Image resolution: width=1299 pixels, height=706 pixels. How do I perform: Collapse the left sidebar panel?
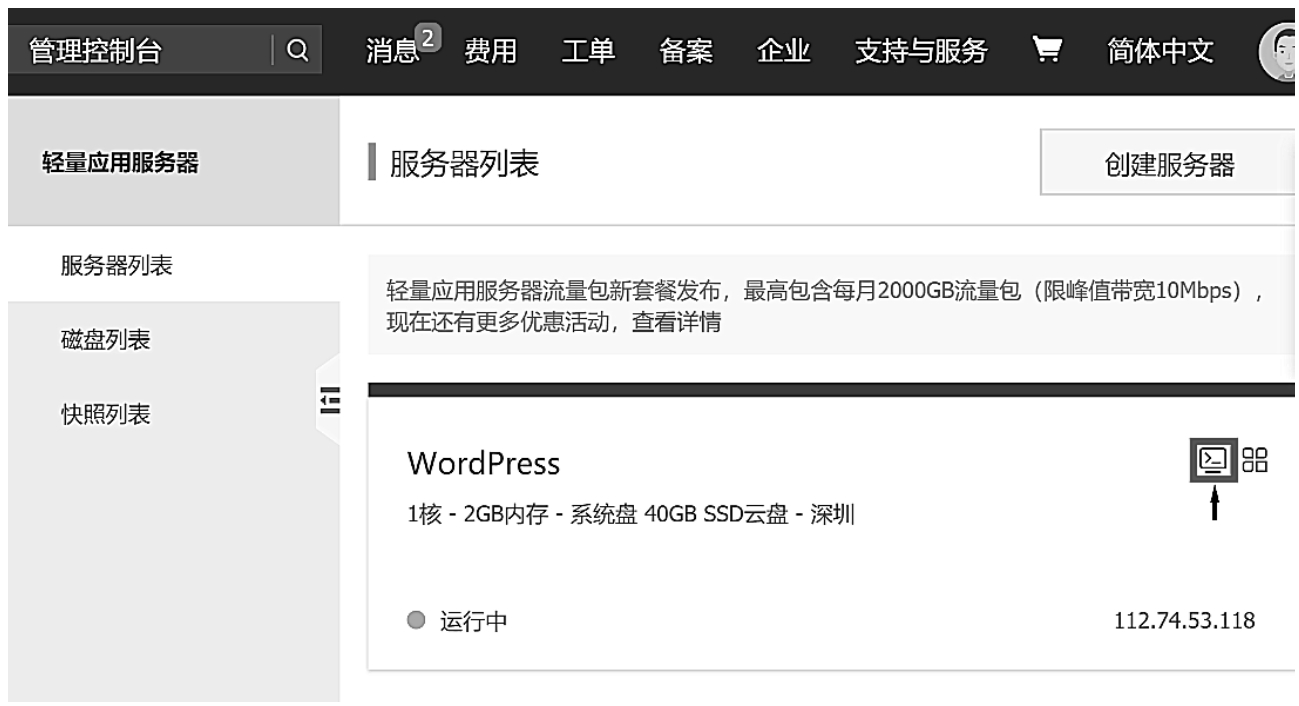(x=328, y=399)
